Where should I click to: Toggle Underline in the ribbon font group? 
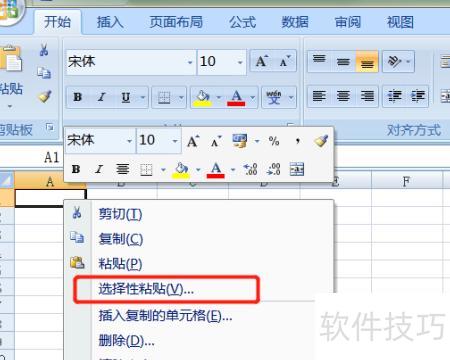pyautogui.click(x=126, y=97)
